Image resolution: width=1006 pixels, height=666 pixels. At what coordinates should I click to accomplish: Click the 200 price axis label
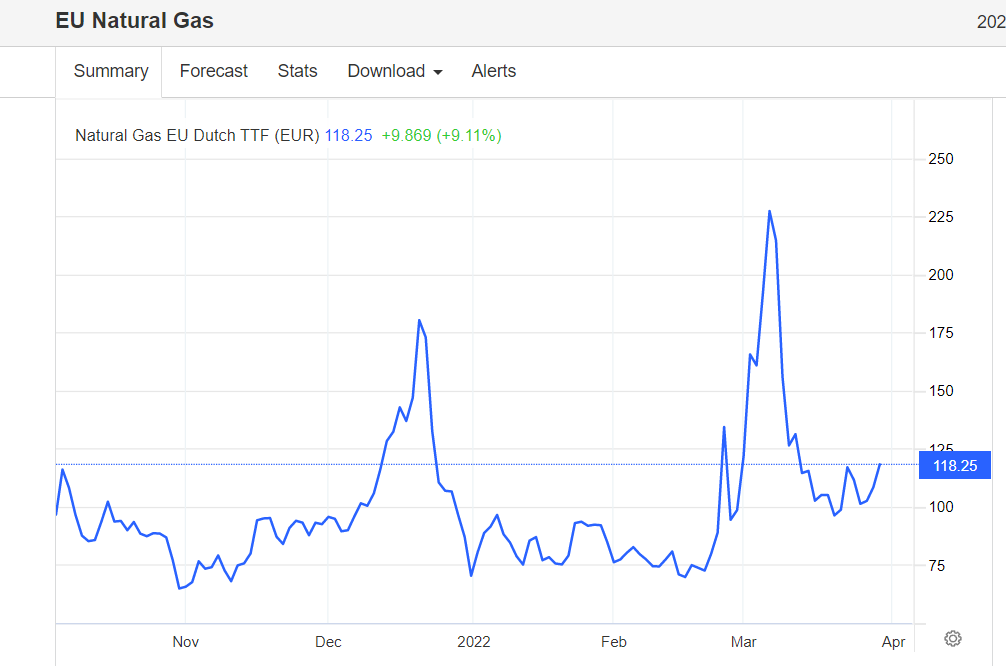click(x=941, y=275)
